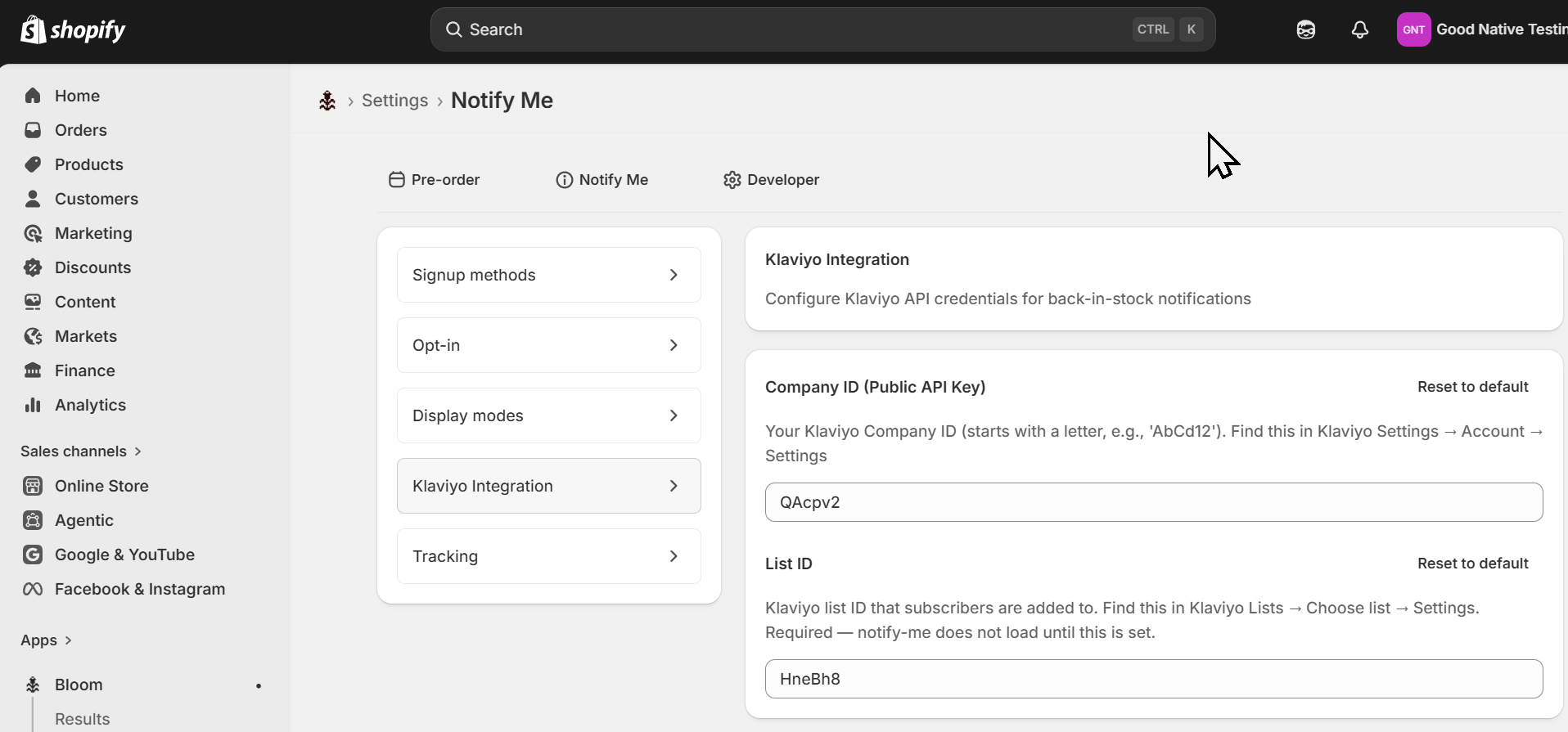Click the Bloom app icon in breadcrumb

pos(327,101)
